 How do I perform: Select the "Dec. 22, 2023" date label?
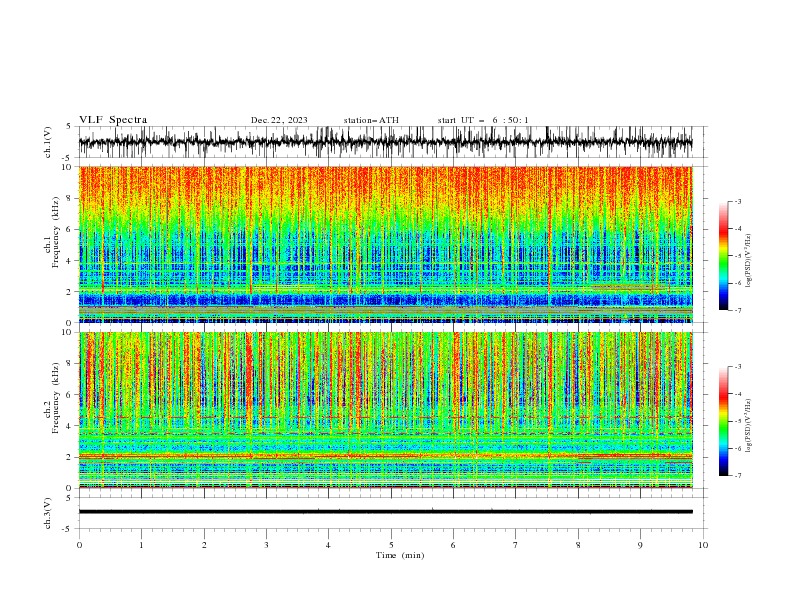tap(279, 120)
